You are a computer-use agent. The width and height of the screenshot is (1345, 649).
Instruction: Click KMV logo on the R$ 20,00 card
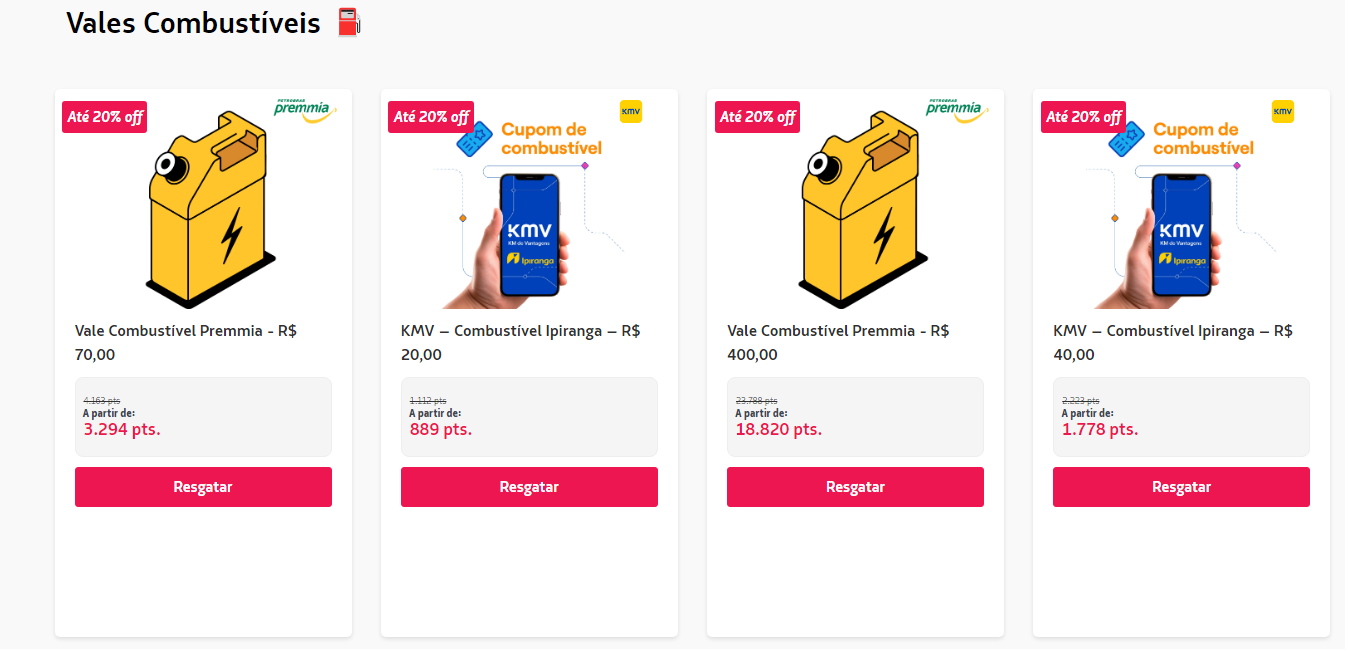(631, 111)
